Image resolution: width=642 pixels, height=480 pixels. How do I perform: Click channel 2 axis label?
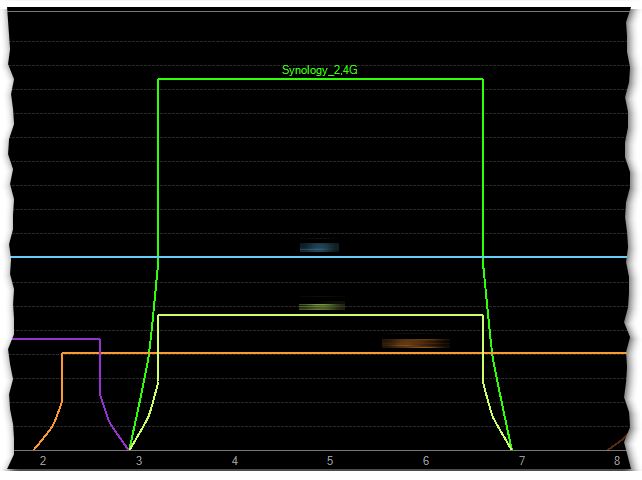pyautogui.click(x=43, y=461)
